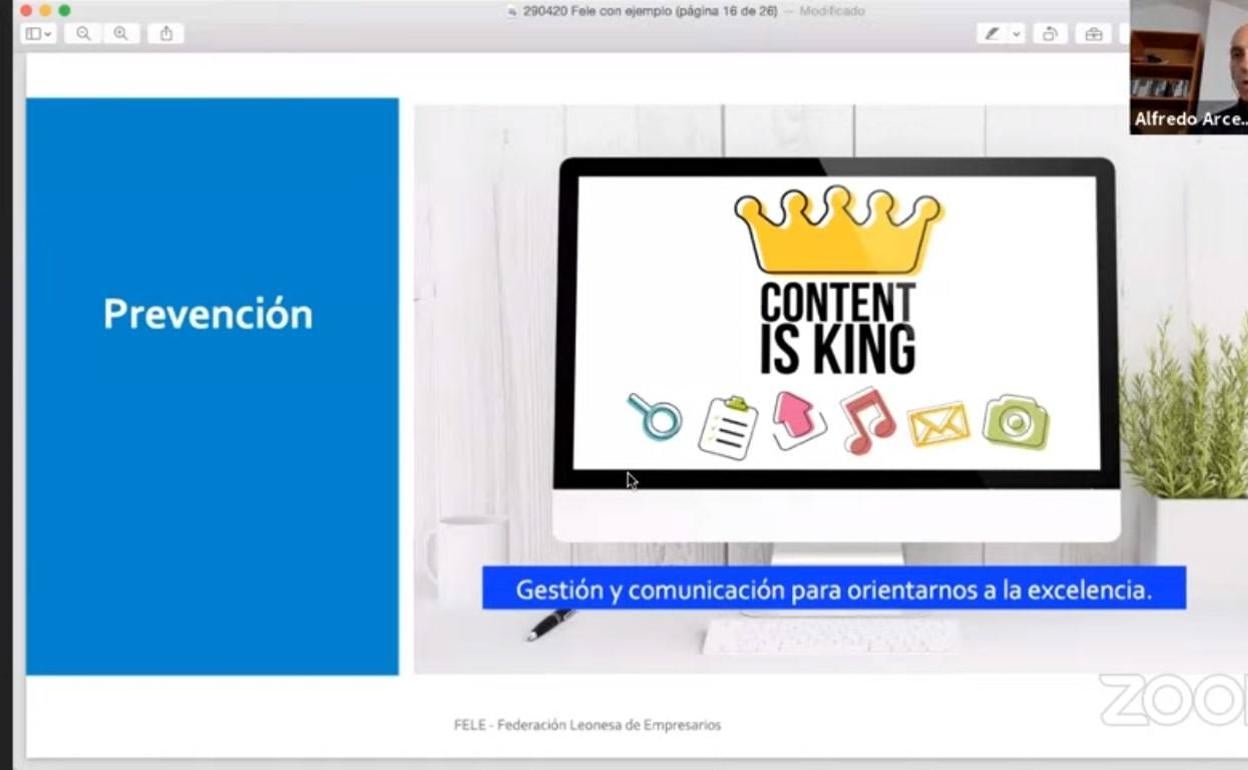
Task: Zoom out of the PDF document
Action: (85, 33)
